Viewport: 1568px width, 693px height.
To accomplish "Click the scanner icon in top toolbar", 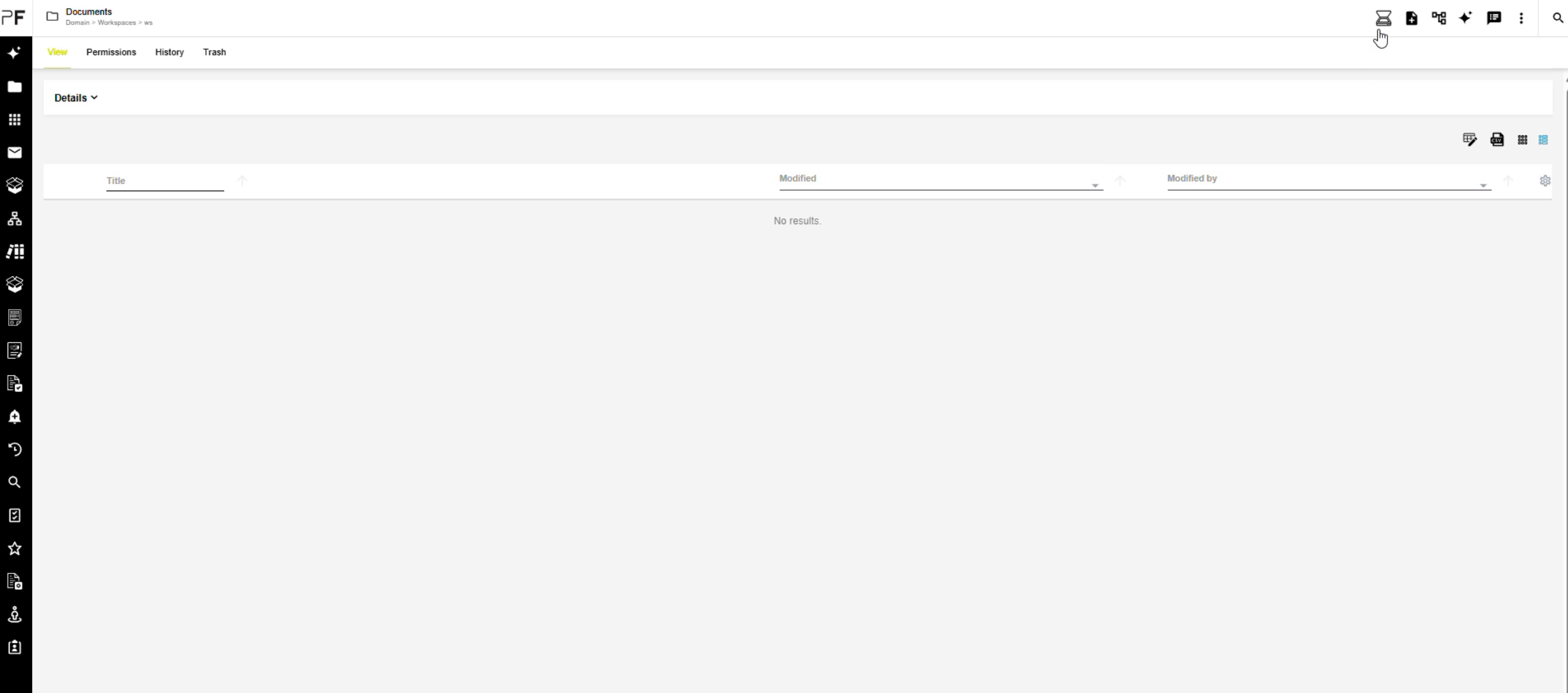I will [1383, 18].
